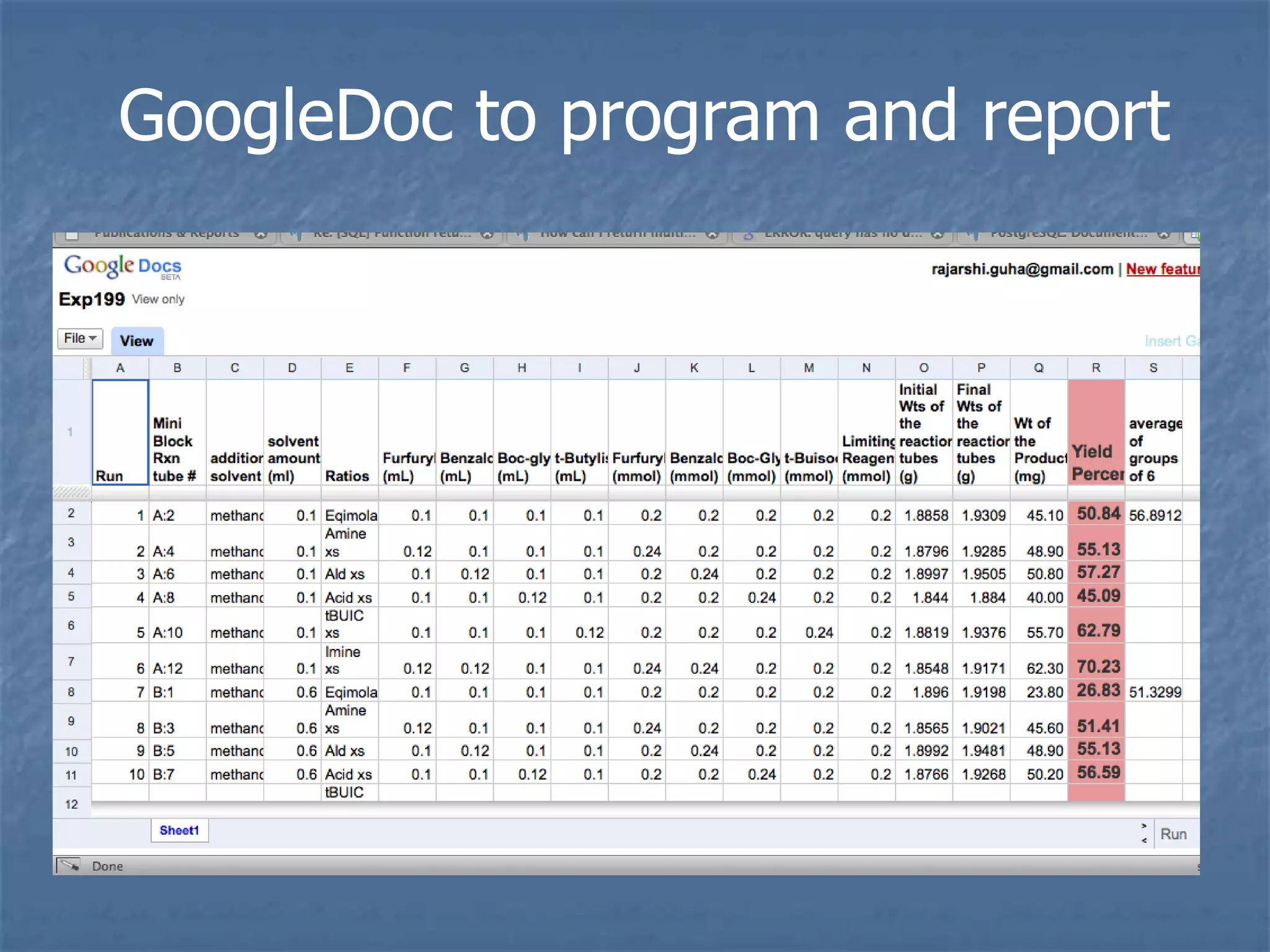Click the yield value 70.23 cell

pos(1098,667)
